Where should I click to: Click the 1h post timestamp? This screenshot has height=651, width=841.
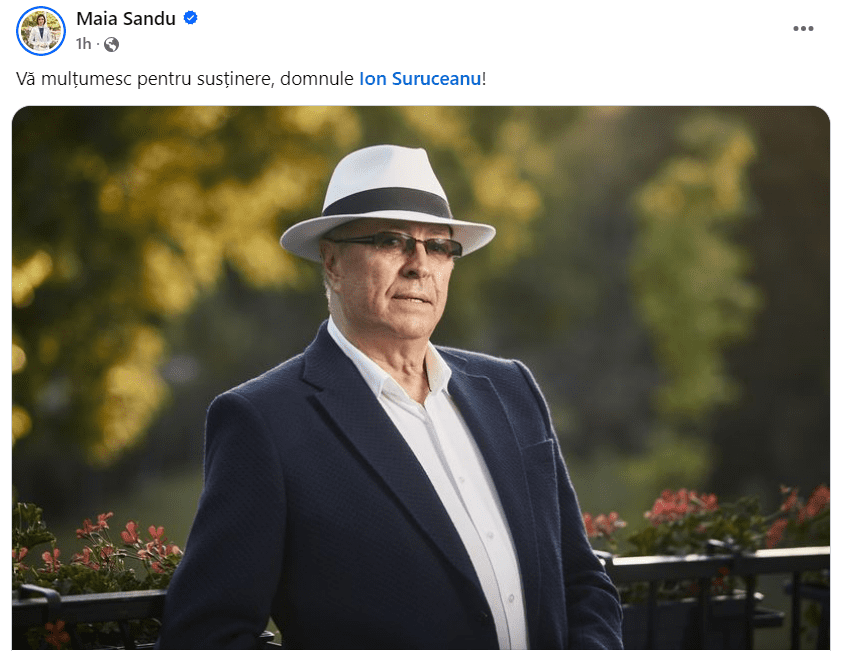pyautogui.click(x=83, y=43)
